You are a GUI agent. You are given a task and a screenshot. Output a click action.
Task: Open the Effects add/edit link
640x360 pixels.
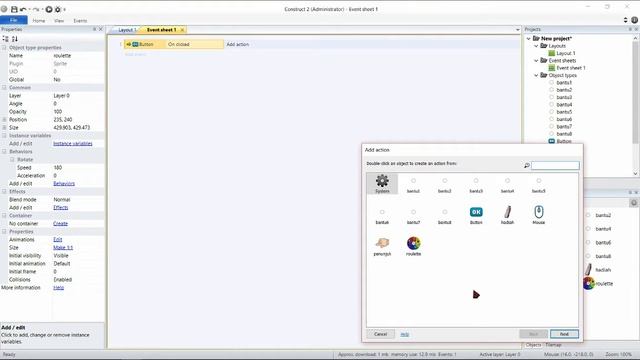(60, 207)
